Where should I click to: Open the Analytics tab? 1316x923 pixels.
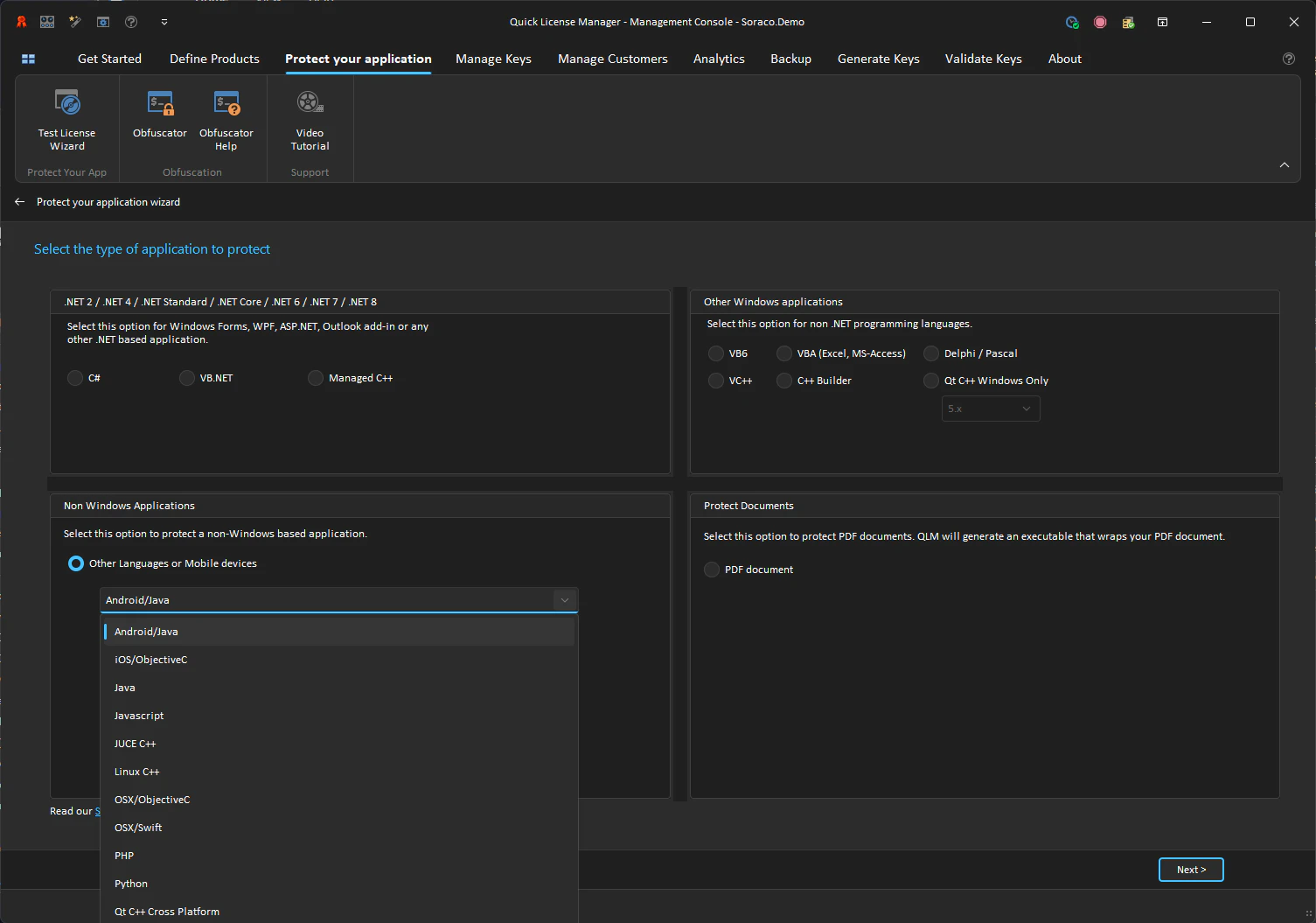coord(718,59)
